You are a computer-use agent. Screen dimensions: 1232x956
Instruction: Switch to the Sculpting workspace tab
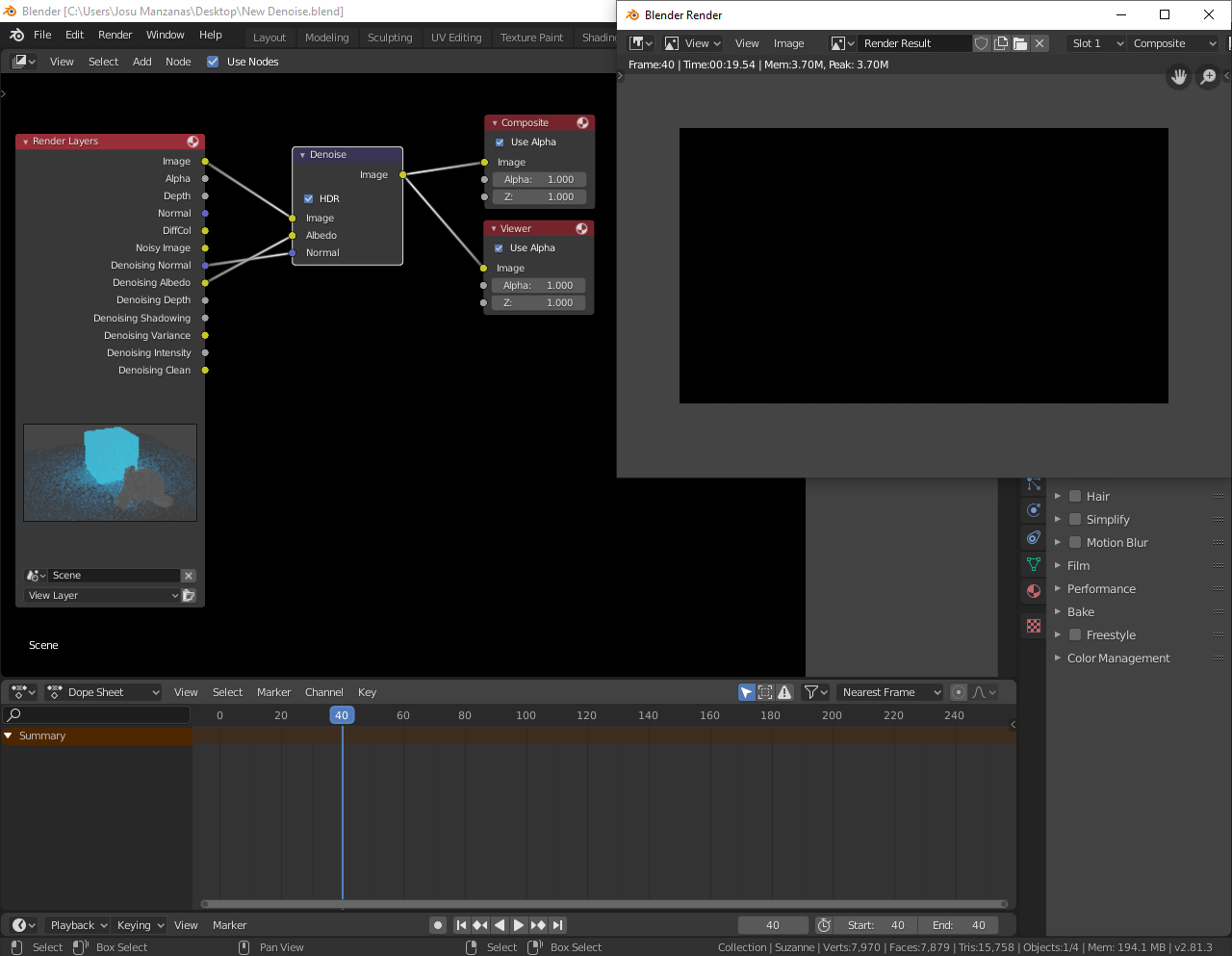click(390, 38)
